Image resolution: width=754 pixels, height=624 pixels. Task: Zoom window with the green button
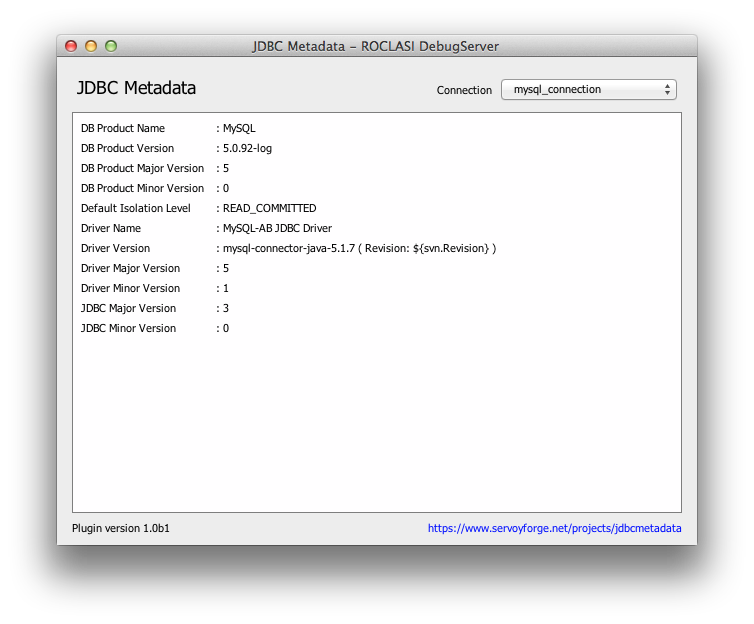point(111,46)
